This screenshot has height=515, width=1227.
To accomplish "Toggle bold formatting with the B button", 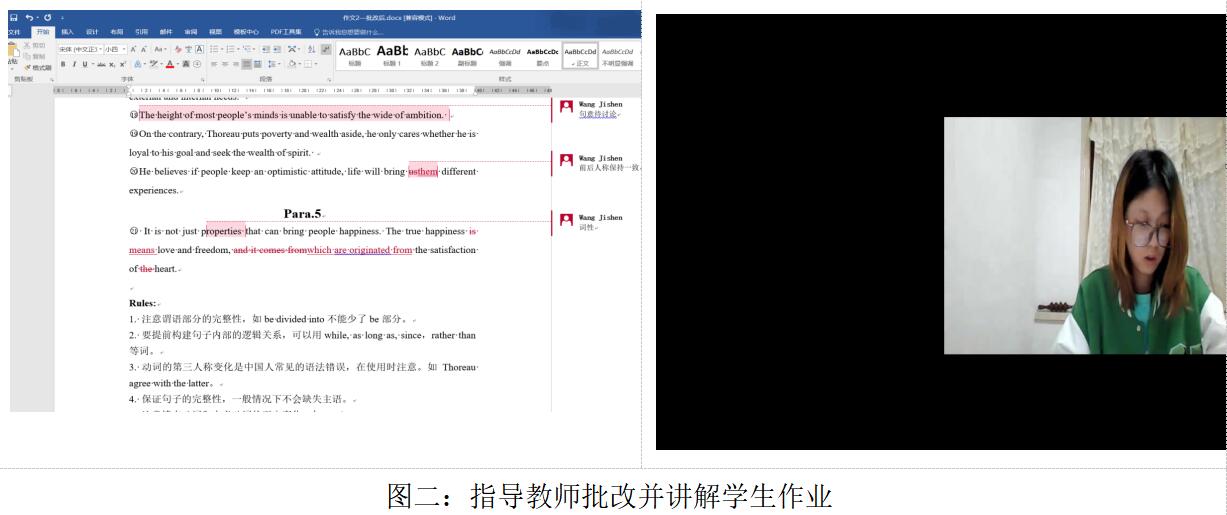I will 63,64.
